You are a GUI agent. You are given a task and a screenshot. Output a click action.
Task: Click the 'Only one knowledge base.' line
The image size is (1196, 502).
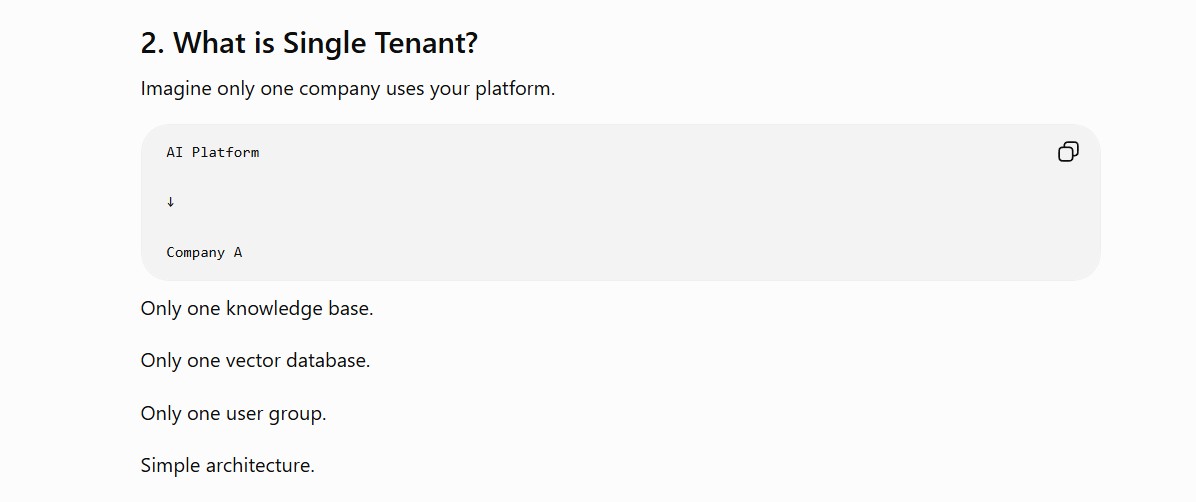click(x=257, y=309)
